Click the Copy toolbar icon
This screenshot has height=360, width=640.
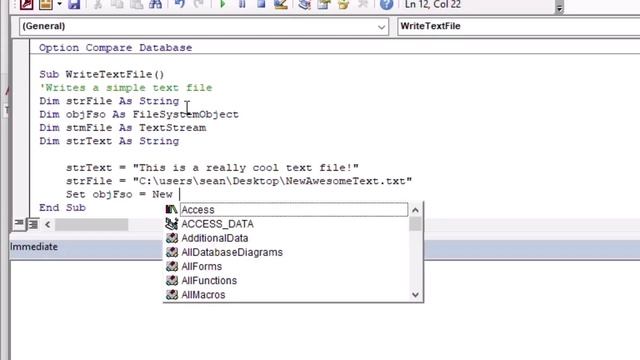tap(117, 4)
